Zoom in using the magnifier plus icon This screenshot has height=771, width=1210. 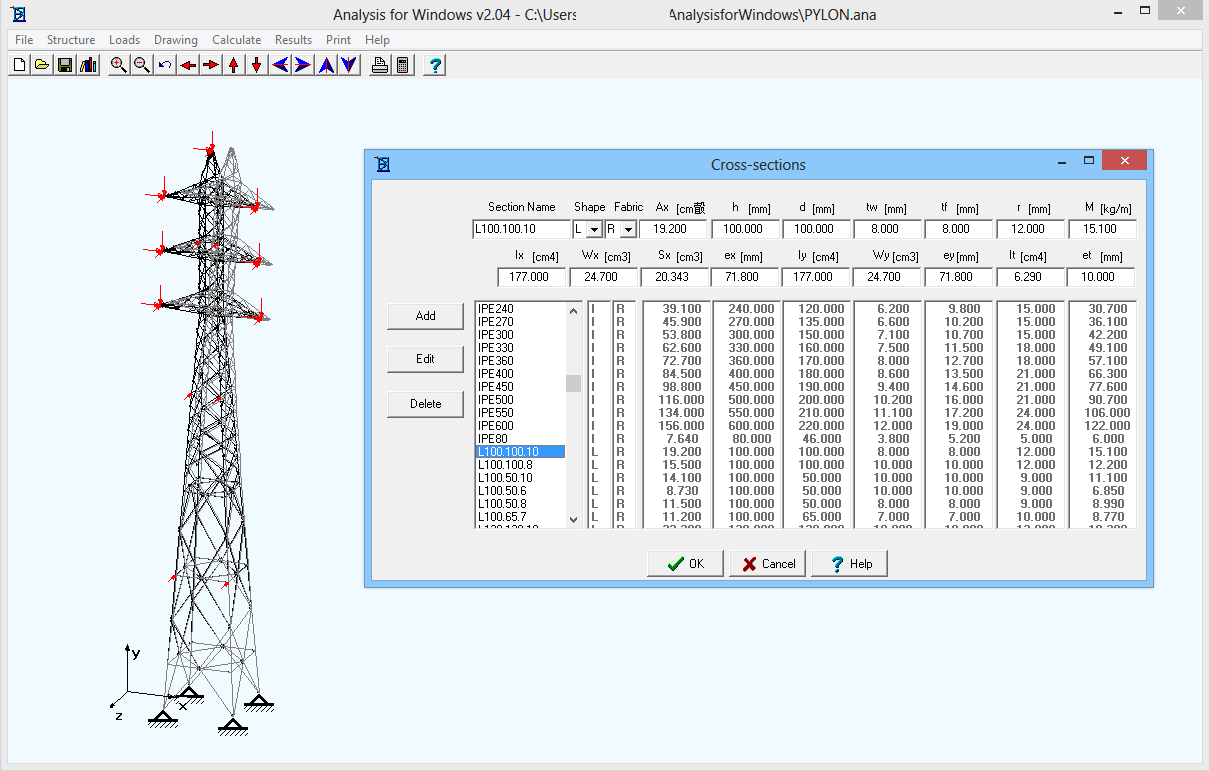coord(118,65)
